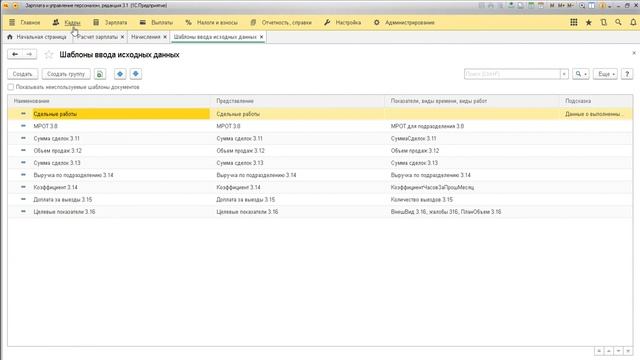Click the КоэффициентЧасовЗаПрошМесяц cell
The height and width of the screenshot is (360, 640).
tap(432, 187)
